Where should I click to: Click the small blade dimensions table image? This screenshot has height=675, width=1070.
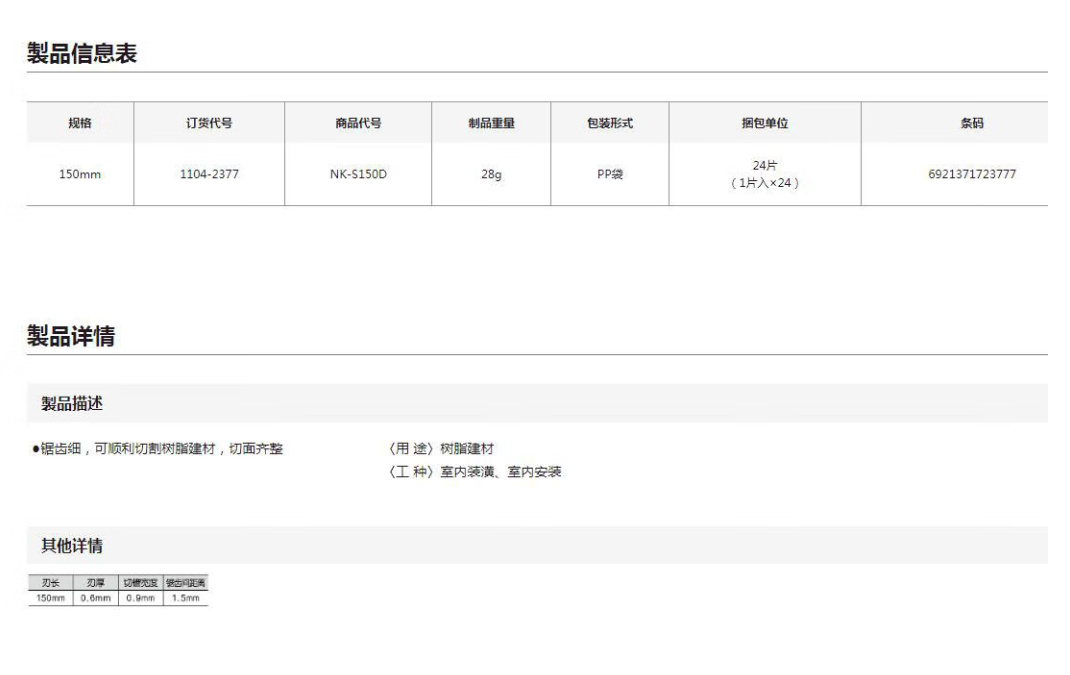pyautogui.click(x=118, y=590)
